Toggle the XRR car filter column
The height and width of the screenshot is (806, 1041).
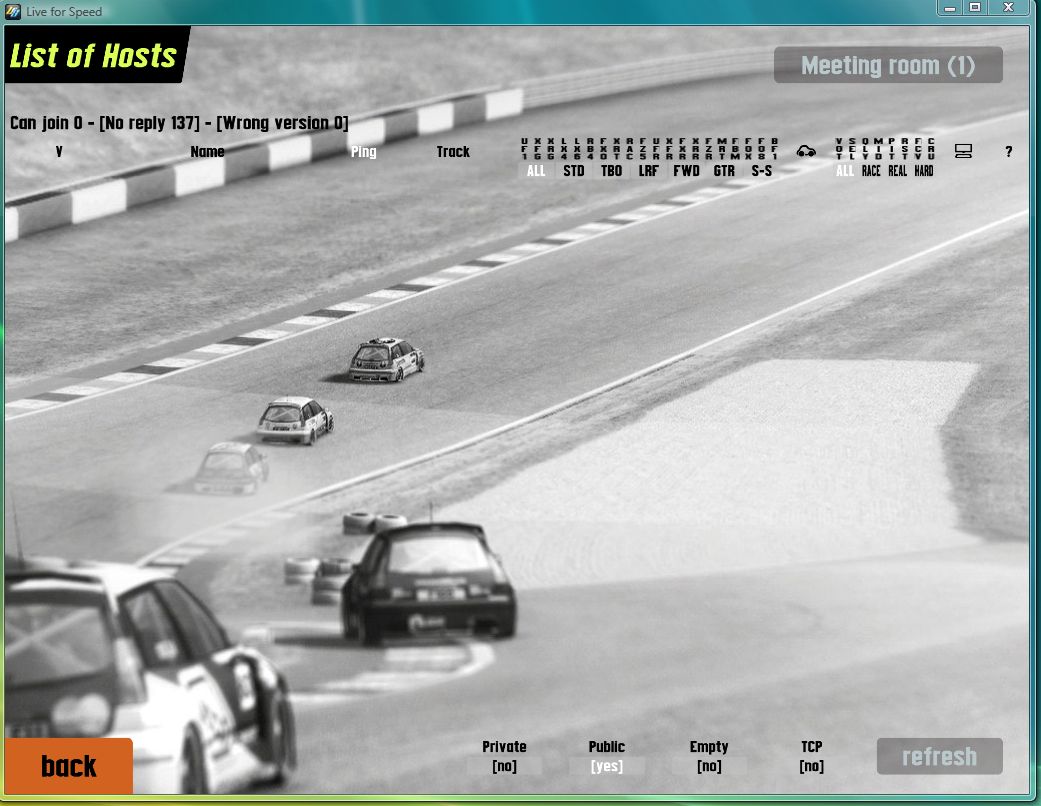pyautogui.click(x=696, y=149)
